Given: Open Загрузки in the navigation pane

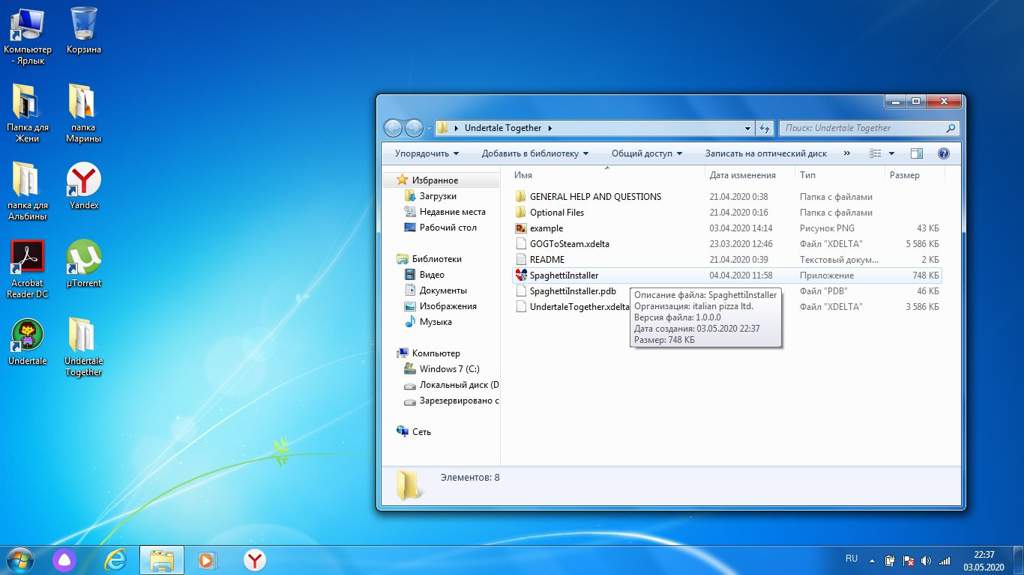Looking at the screenshot, I should coord(438,195).
